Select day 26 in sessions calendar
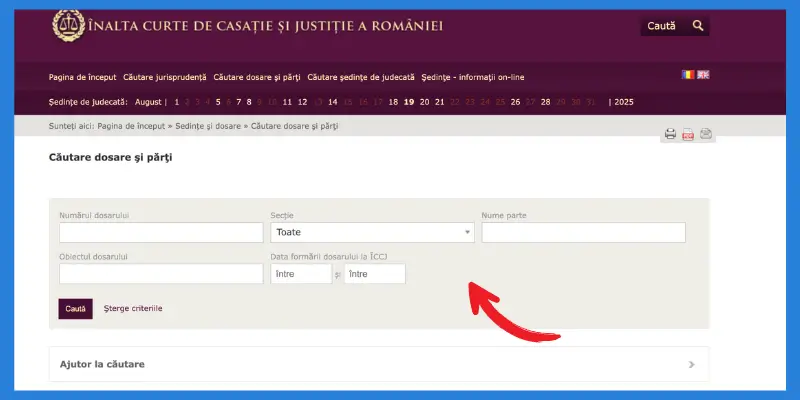The image size is (800, 400). (515, 102)
